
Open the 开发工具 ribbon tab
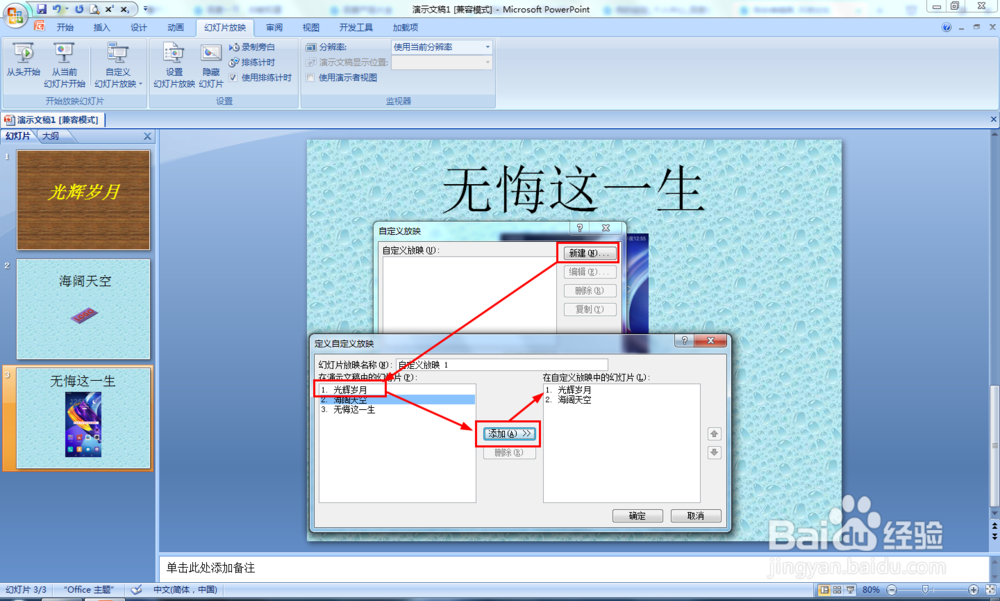tap(356, 27)
